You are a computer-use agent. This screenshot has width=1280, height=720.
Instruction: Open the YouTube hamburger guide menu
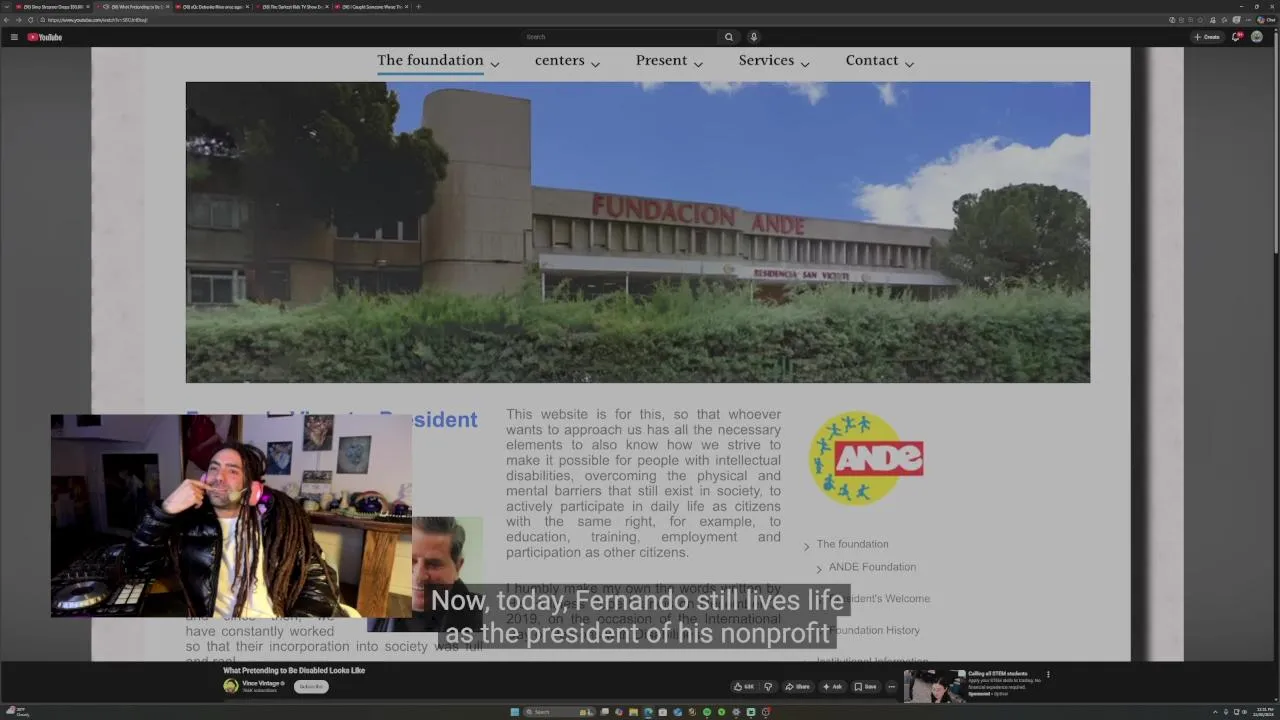pyautogui.click(x=14, y=37)
